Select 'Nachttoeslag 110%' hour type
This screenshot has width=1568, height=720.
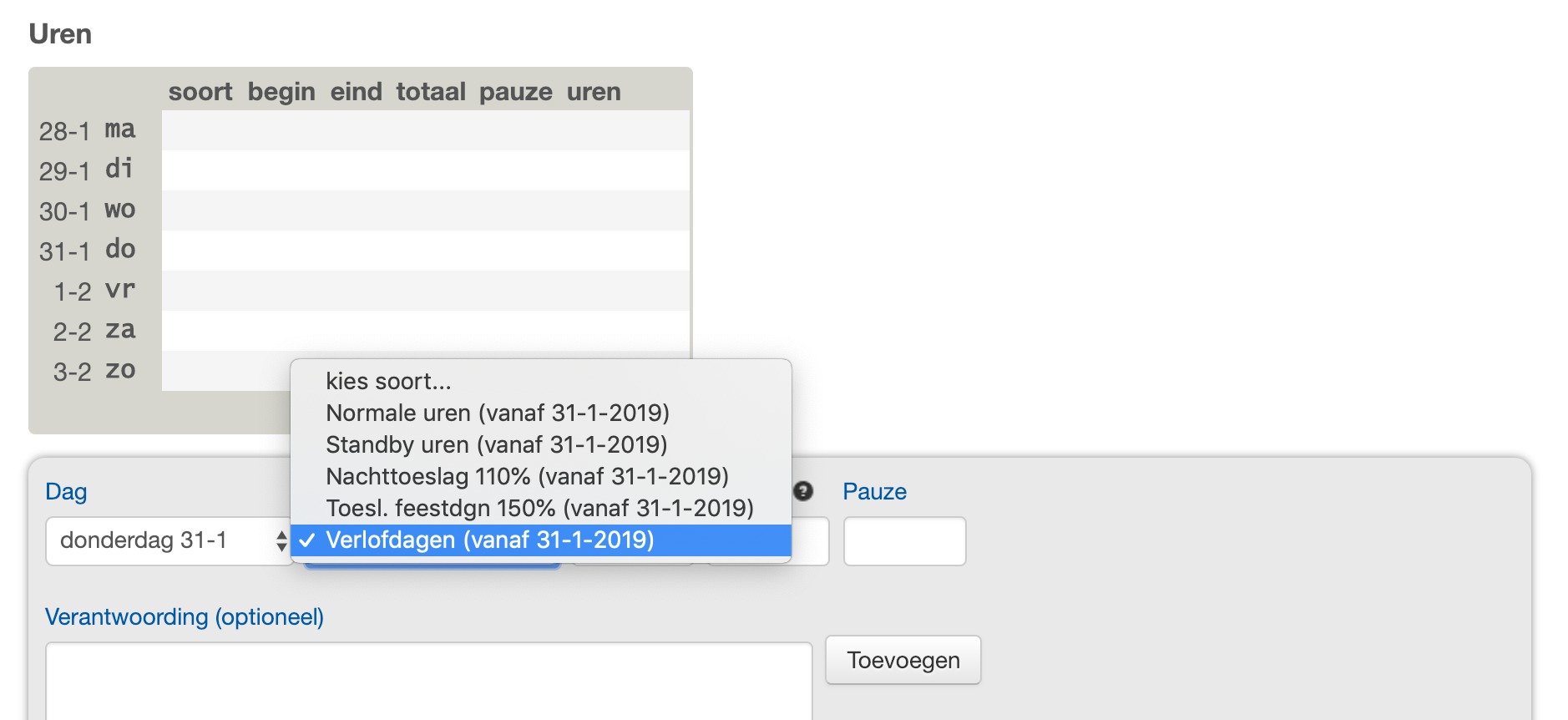tap(527, 477)
